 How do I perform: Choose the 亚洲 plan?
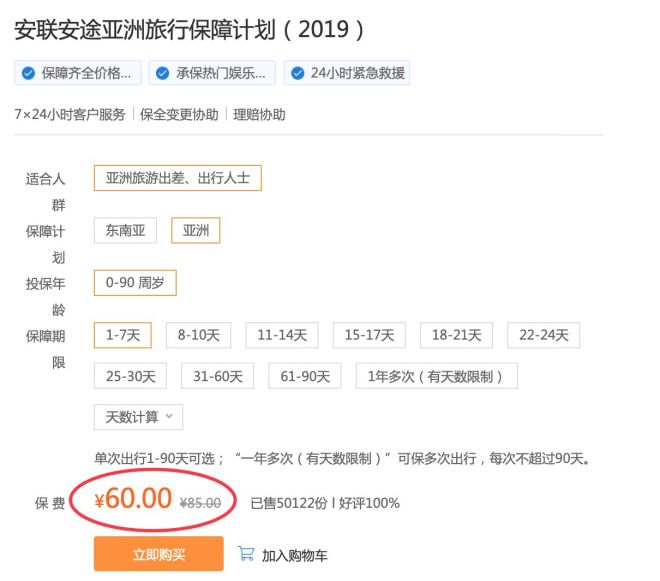[196, 230]
